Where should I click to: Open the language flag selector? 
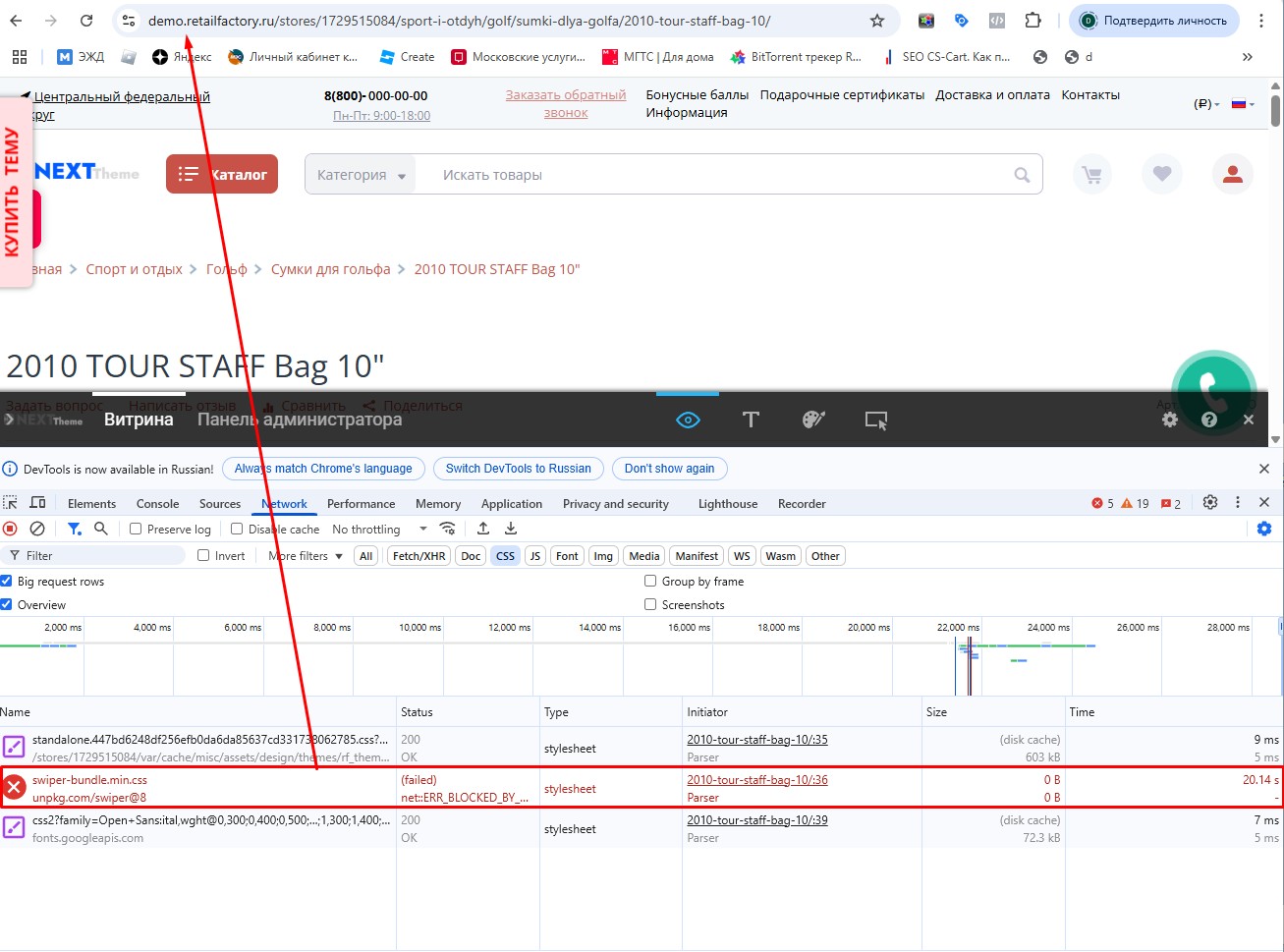(1243, 103)
